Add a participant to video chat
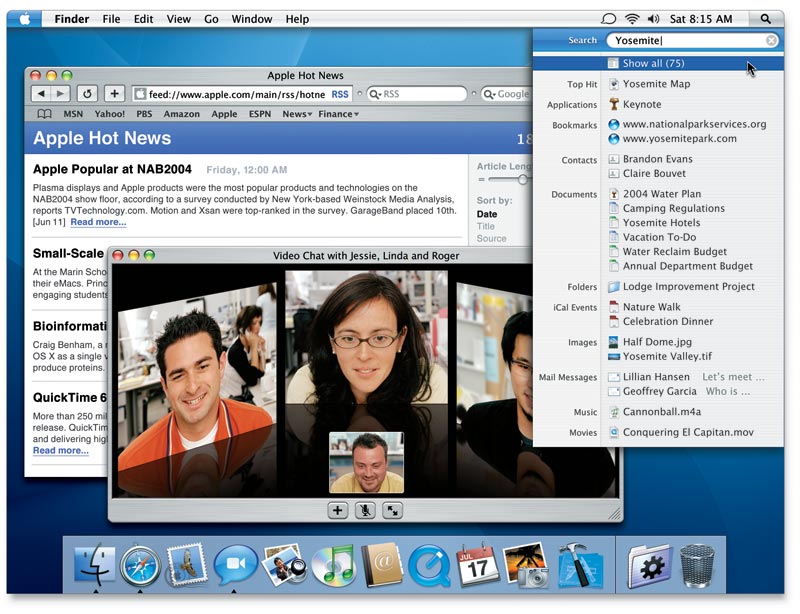The width and height of the screenshot is (800, 614). [x=337, y=510]
